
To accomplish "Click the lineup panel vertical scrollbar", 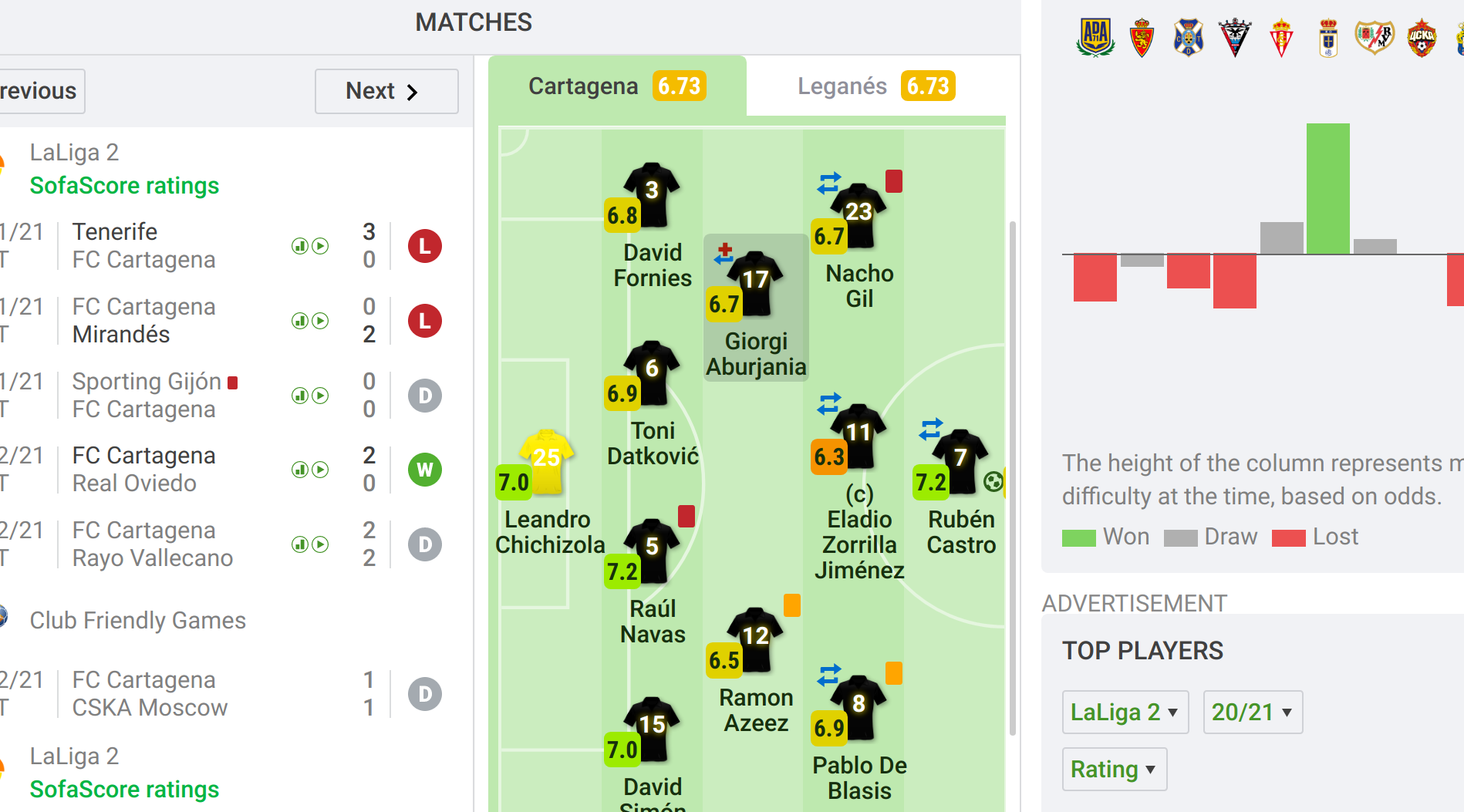I will point(1012,478).
